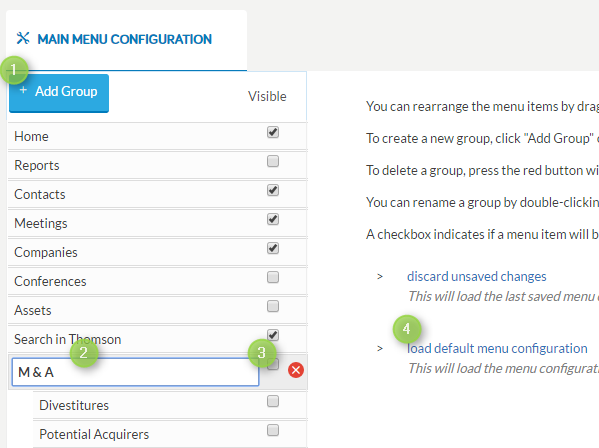
Task: Enable visibility for Divestitures
Action: (x=273, y=401)
